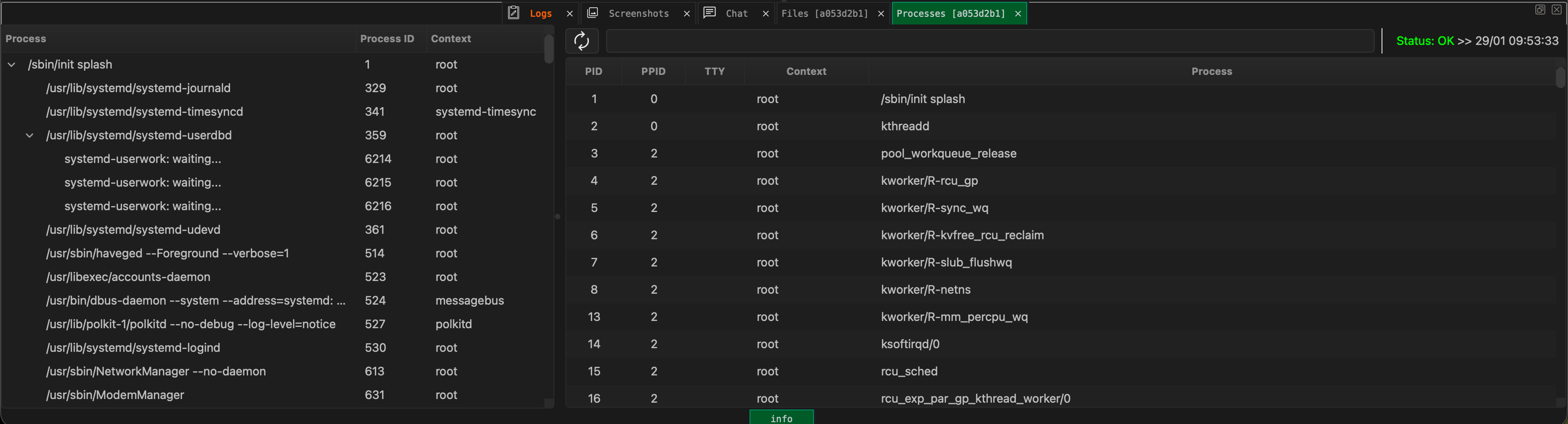This screenshot has height=424, width=1568.
Task: Select the NetworkManager --no-daemon tree row
Action: coord(156,371)
